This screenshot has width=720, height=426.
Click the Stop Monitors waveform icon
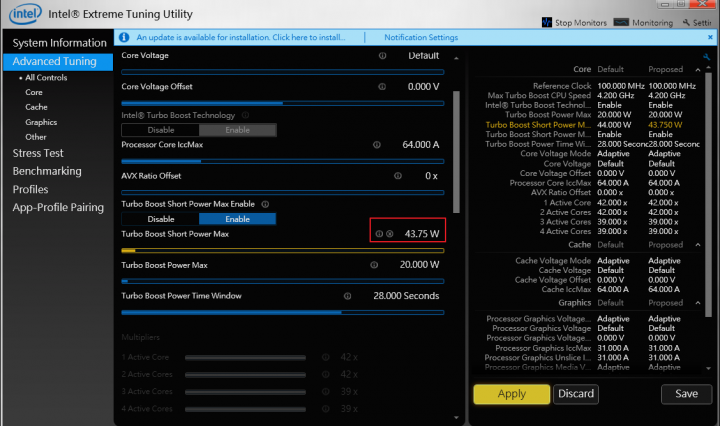pos(546,22)
